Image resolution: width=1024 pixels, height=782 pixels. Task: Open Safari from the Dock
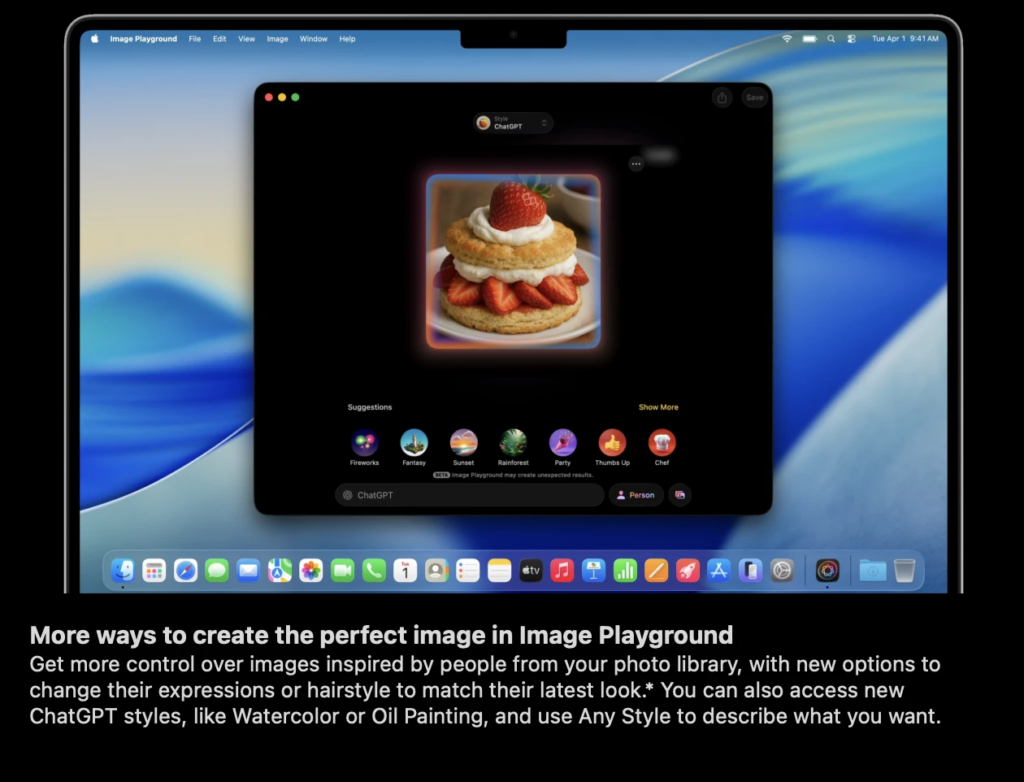click(185, 570)
